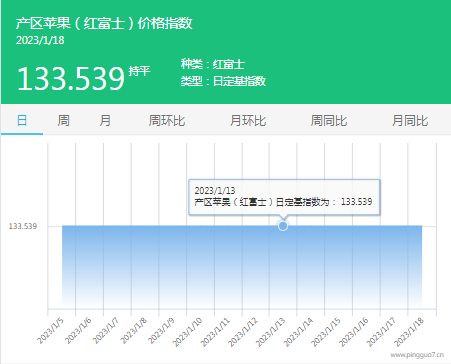Click the highlighted 2023/1/13 data point
Viewport: 451px width, 364px height.
click(283, 226)
